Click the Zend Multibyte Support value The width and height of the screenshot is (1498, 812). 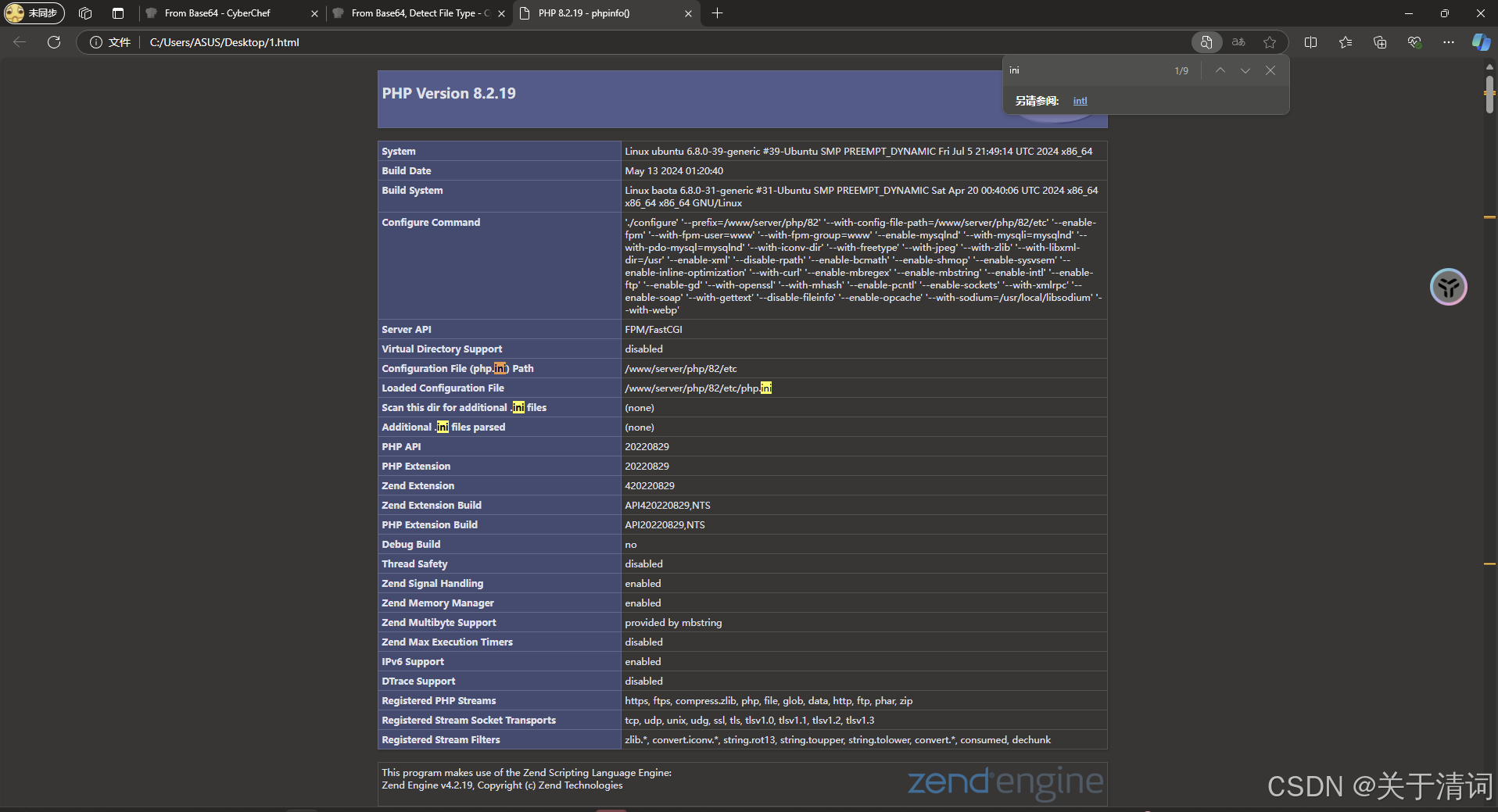(673, 623)
